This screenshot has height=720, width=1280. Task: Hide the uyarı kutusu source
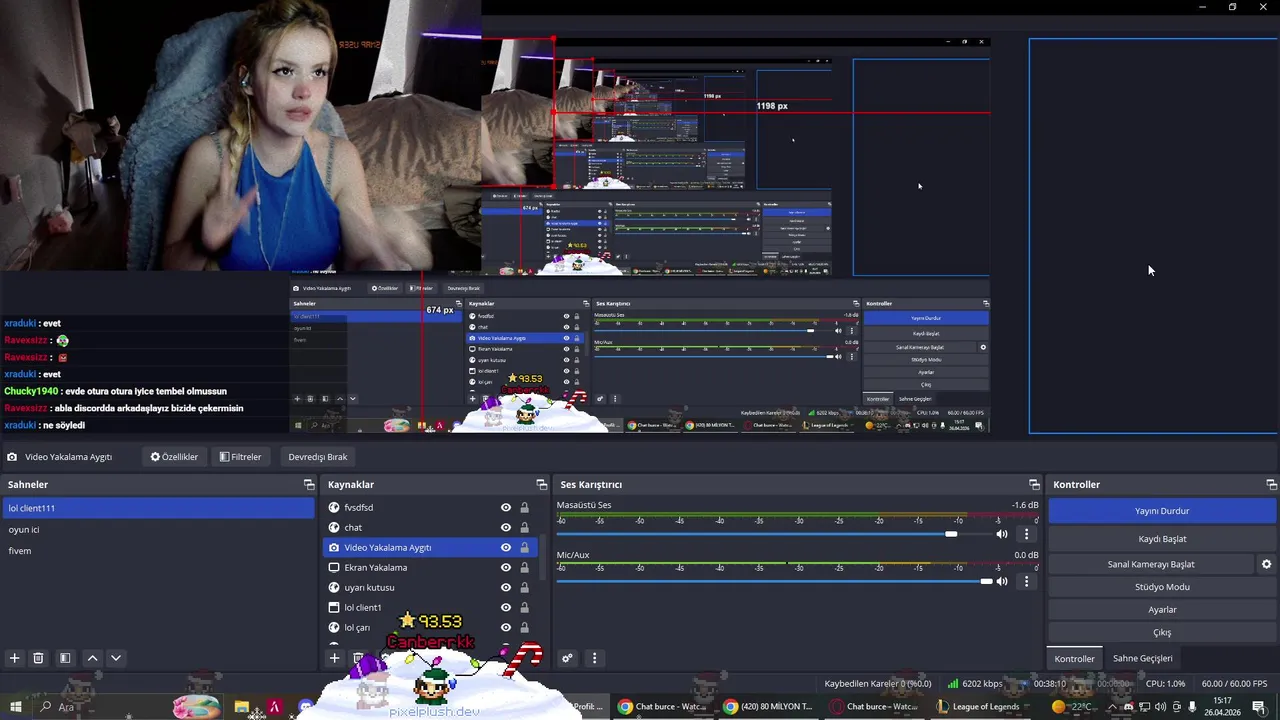click(506, 588)
